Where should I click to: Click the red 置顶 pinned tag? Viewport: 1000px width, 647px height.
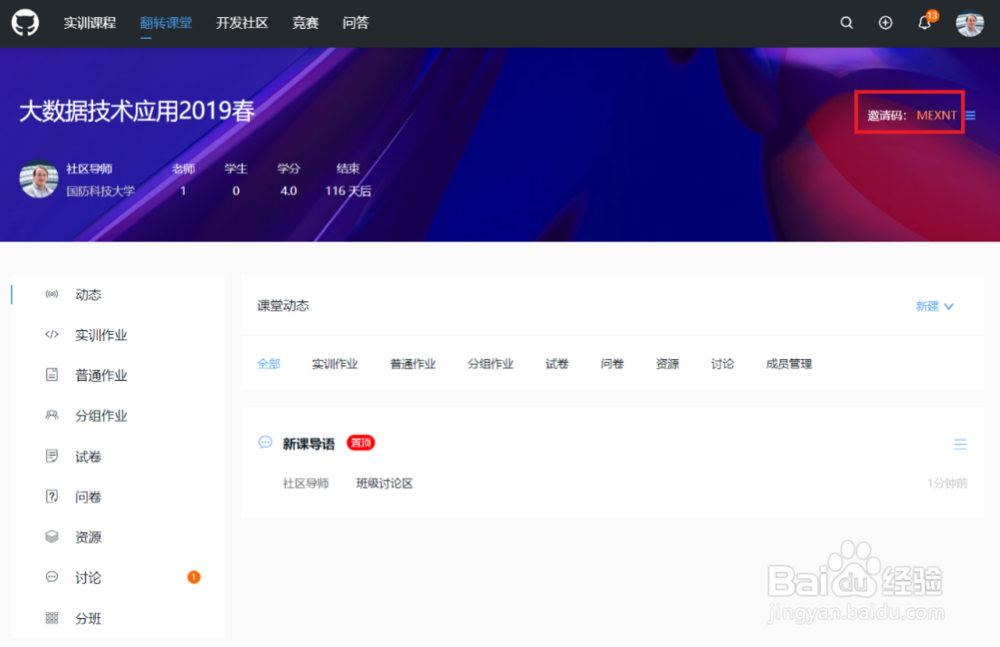click(x=361, y=443)
